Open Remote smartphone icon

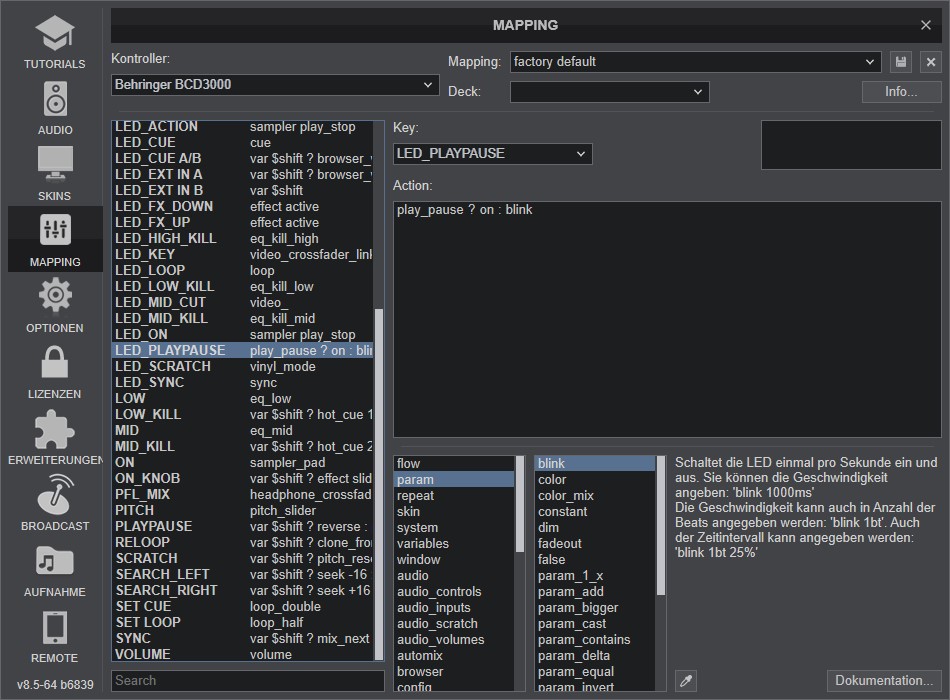point(55,628)
